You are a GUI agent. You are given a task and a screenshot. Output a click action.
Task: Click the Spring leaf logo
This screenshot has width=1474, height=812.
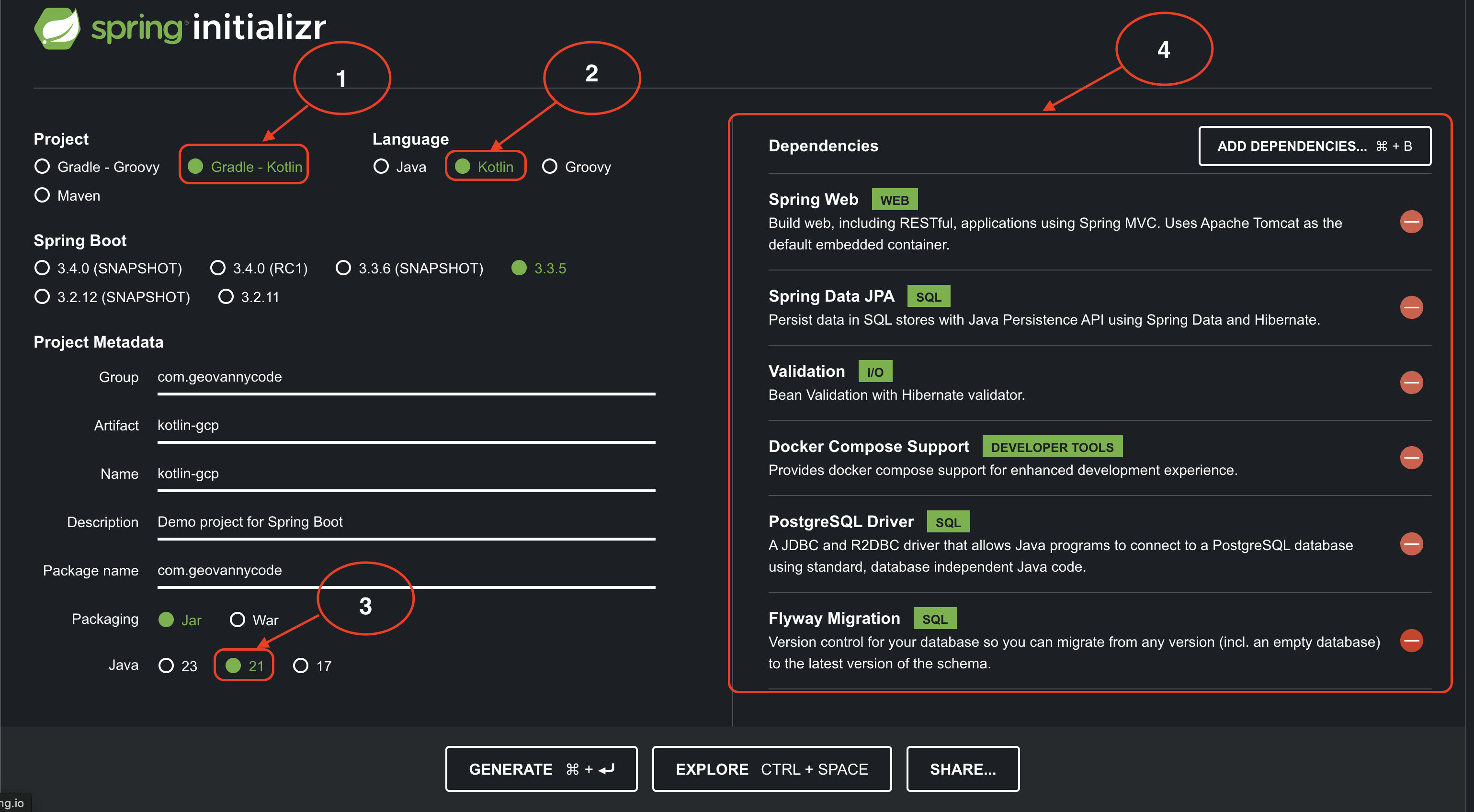tap(57, 28)
